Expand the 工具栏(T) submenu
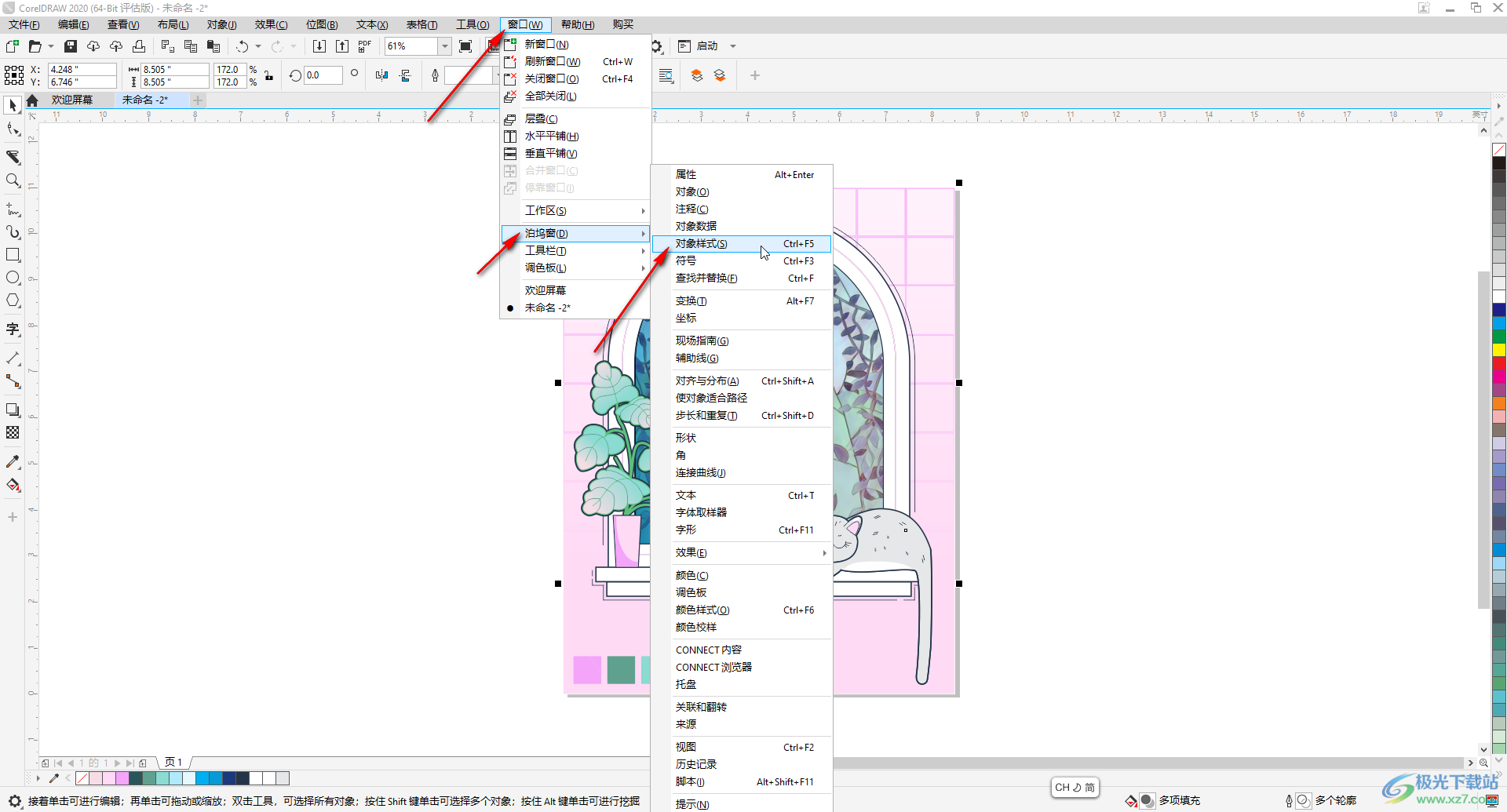 (575, 250)
